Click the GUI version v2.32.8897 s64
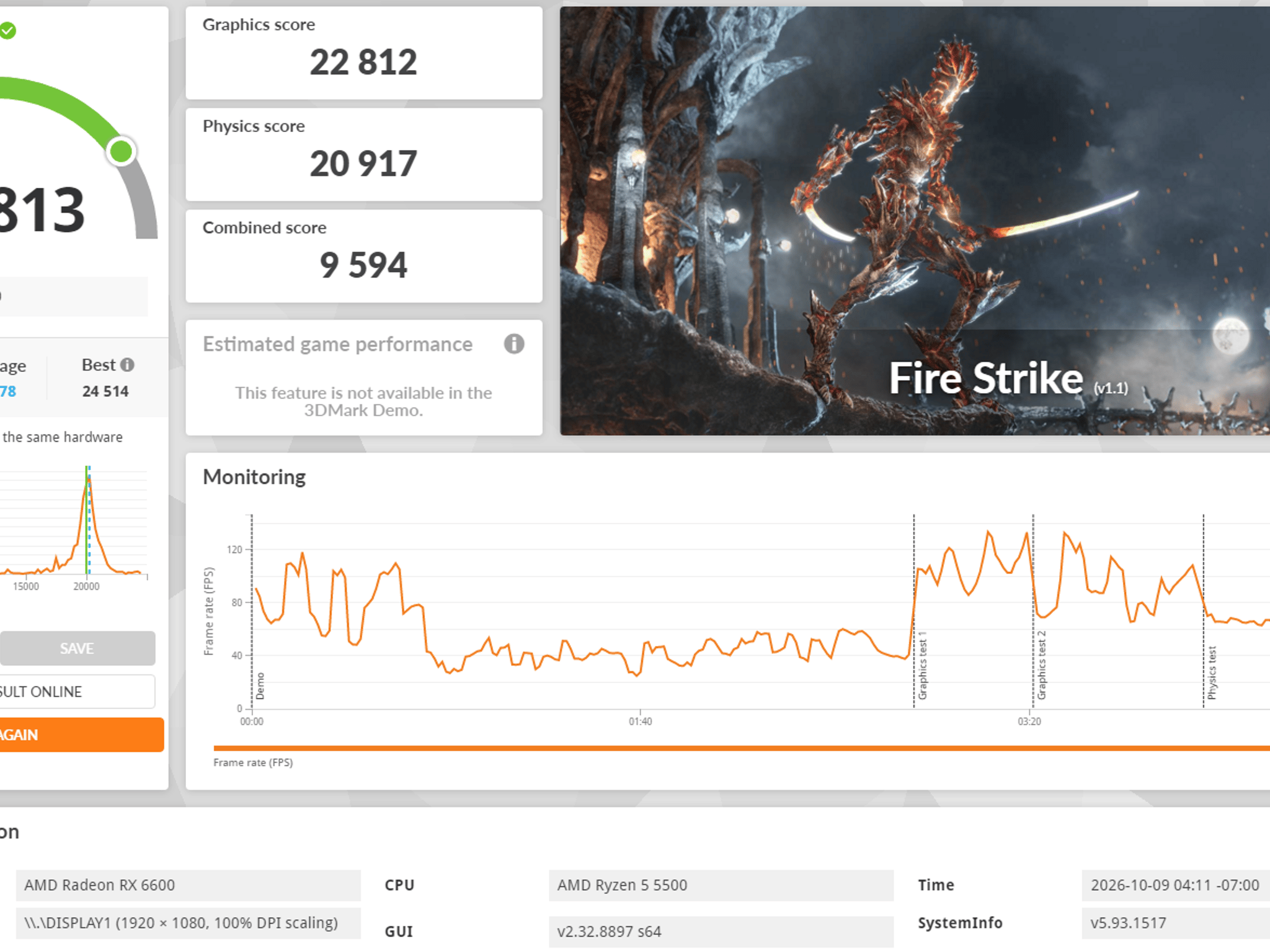The height and width of the screenshot is (952, 1270). [721, 932]
